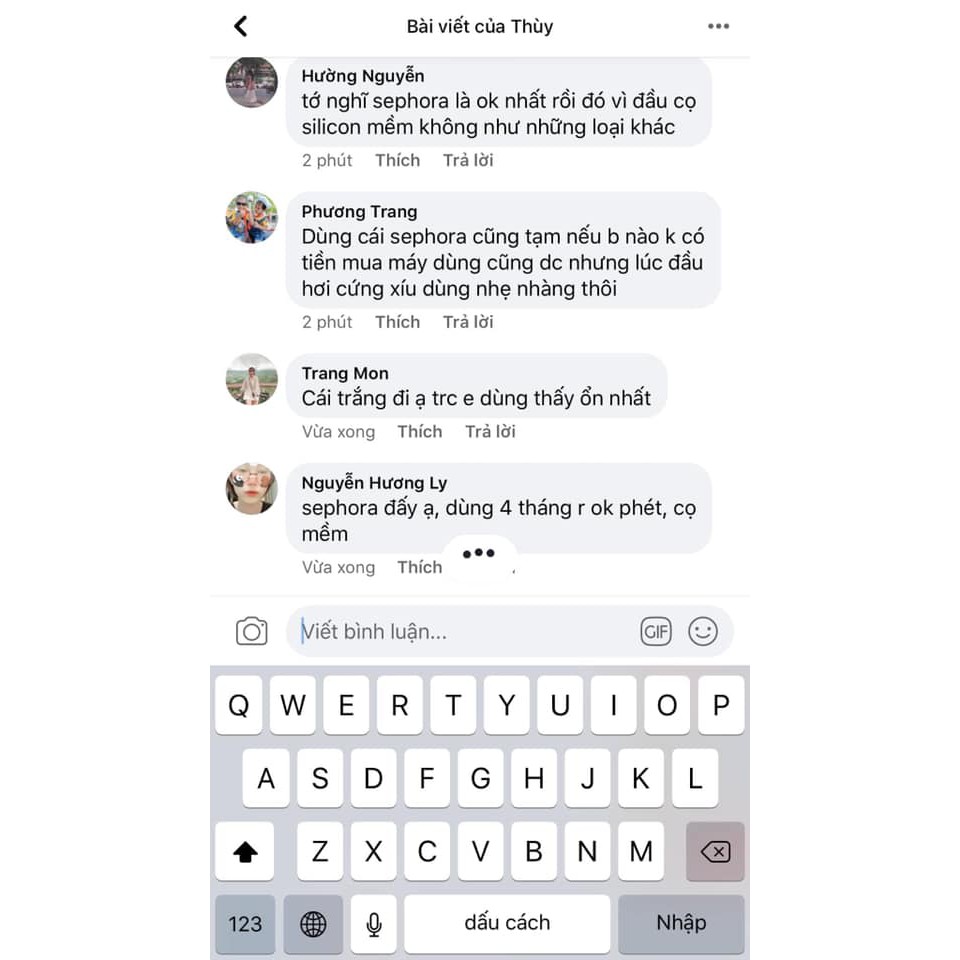Click Phương Trang's name link

pos(359,212)
